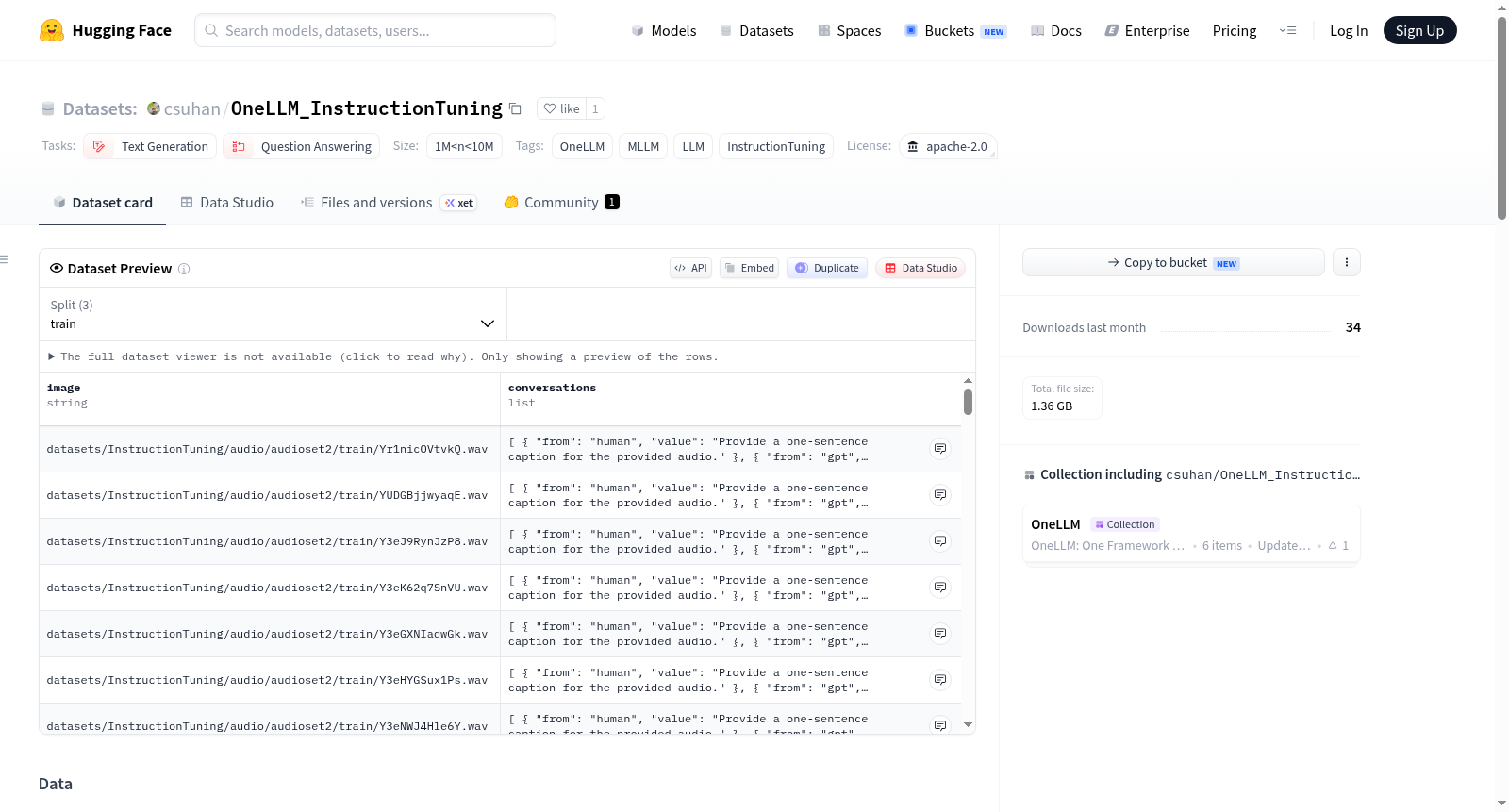Toggle the left sidebar menu icon
Image resolution: width=1509 pixels, height=812 pixels.
[4, 259]
